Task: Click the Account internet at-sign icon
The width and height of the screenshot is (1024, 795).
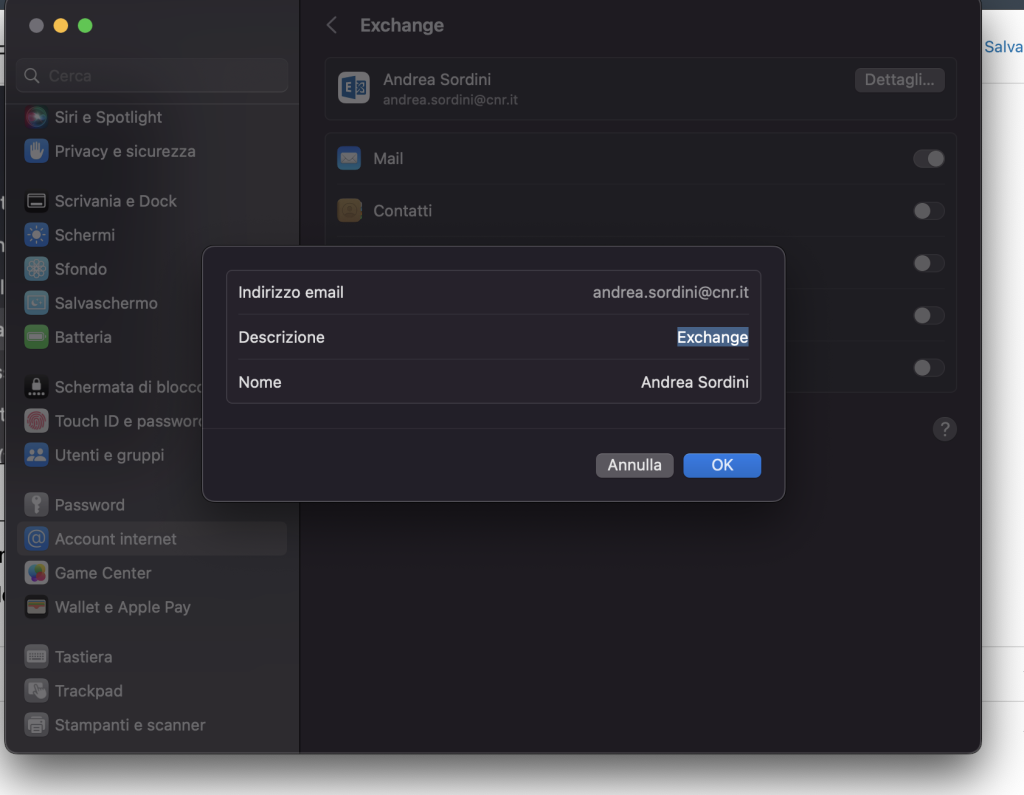Action: click(37, 539)
